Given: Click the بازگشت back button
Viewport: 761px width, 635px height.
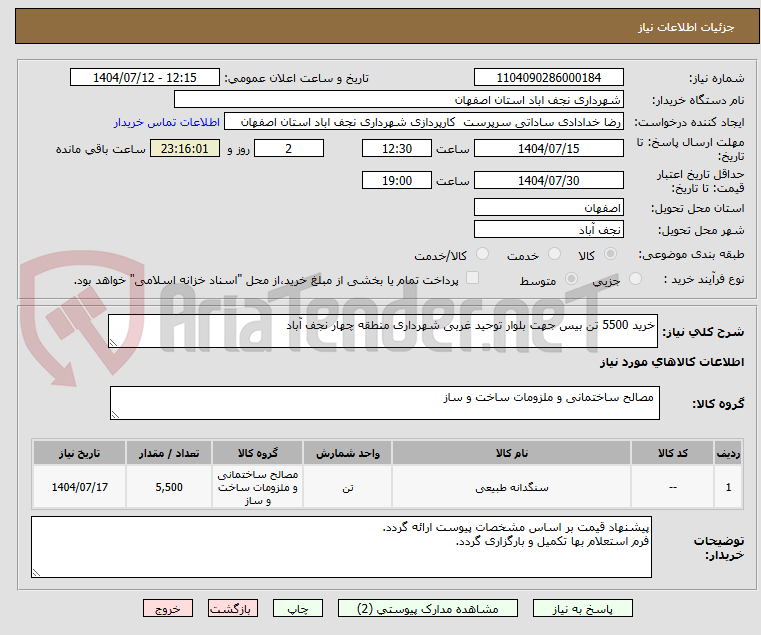Looking at the screenshot, I should coord(233,608).
